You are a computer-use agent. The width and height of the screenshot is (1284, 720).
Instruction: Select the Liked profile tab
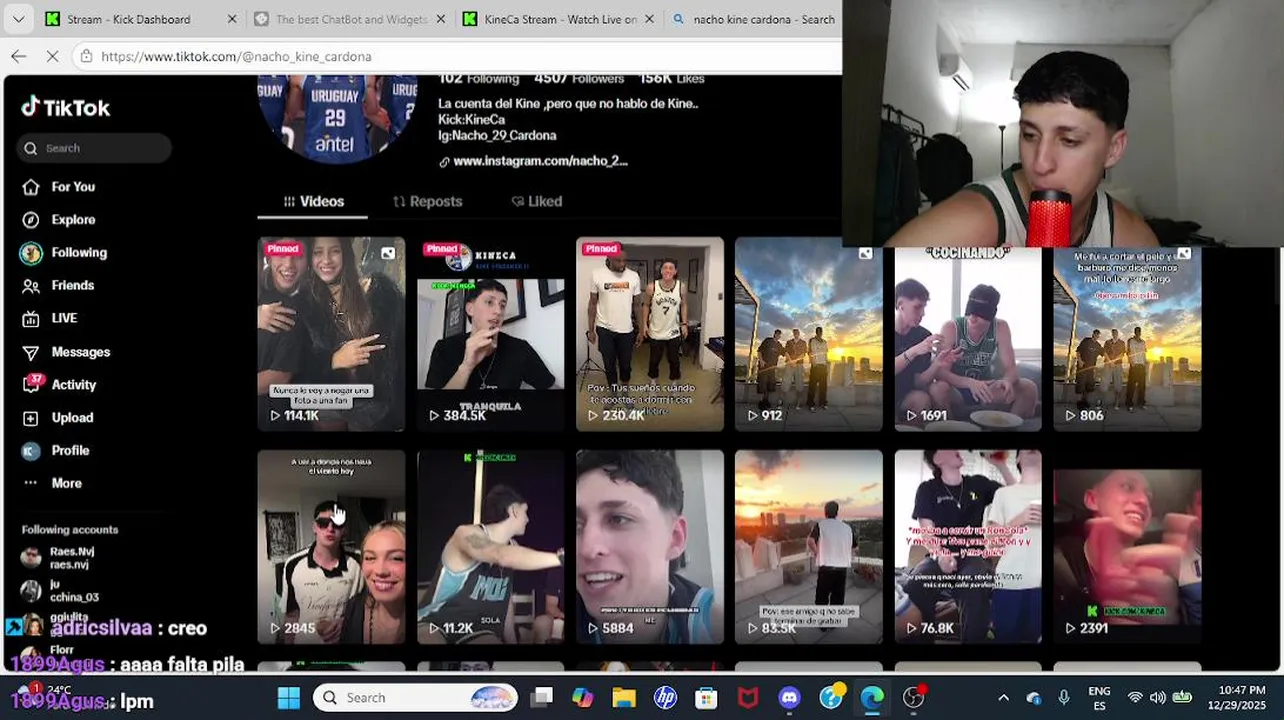tap(537, 202)
